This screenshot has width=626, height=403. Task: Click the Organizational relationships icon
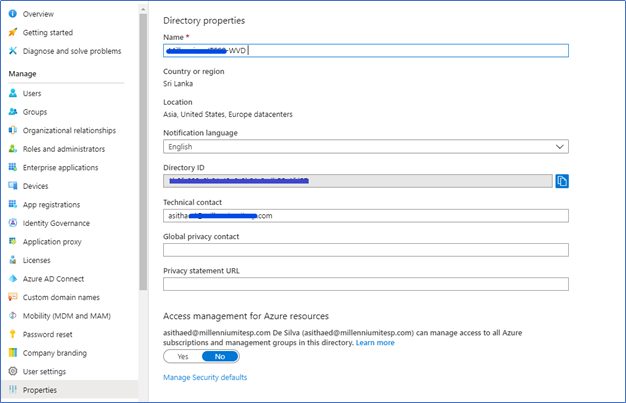13,130
